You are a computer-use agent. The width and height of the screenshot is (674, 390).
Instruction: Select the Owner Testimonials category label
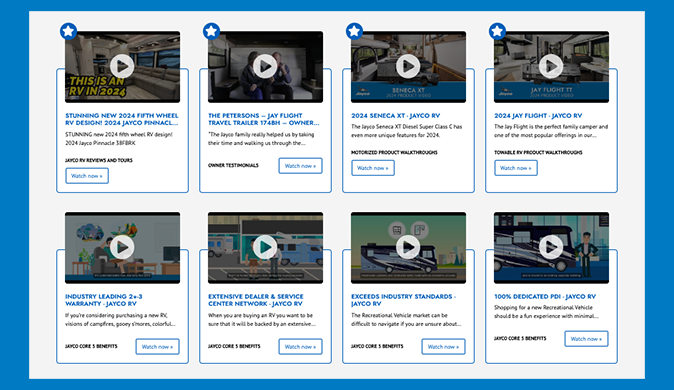coord(233,166)
